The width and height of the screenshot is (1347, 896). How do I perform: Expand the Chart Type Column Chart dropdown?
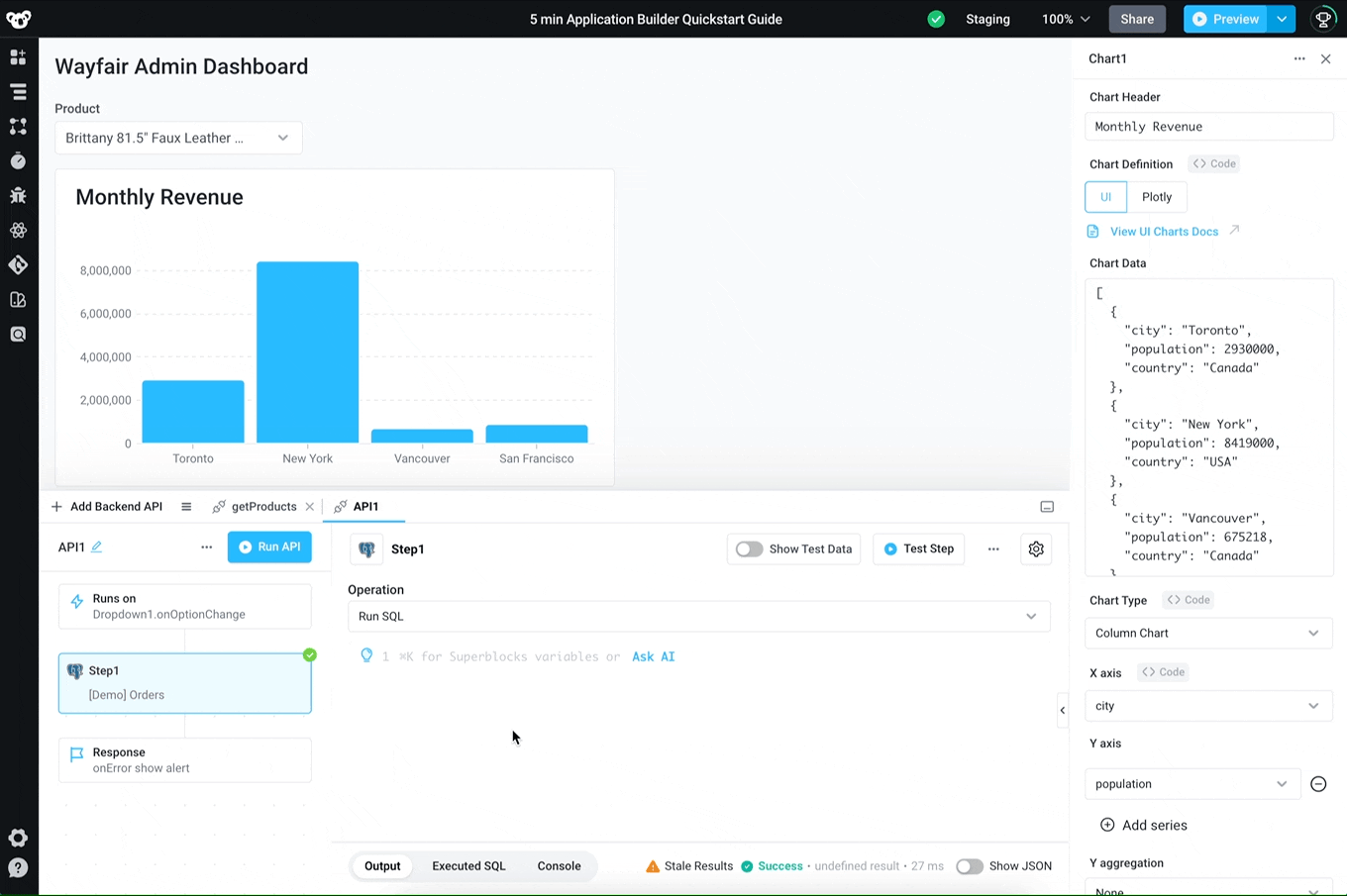1208,634
